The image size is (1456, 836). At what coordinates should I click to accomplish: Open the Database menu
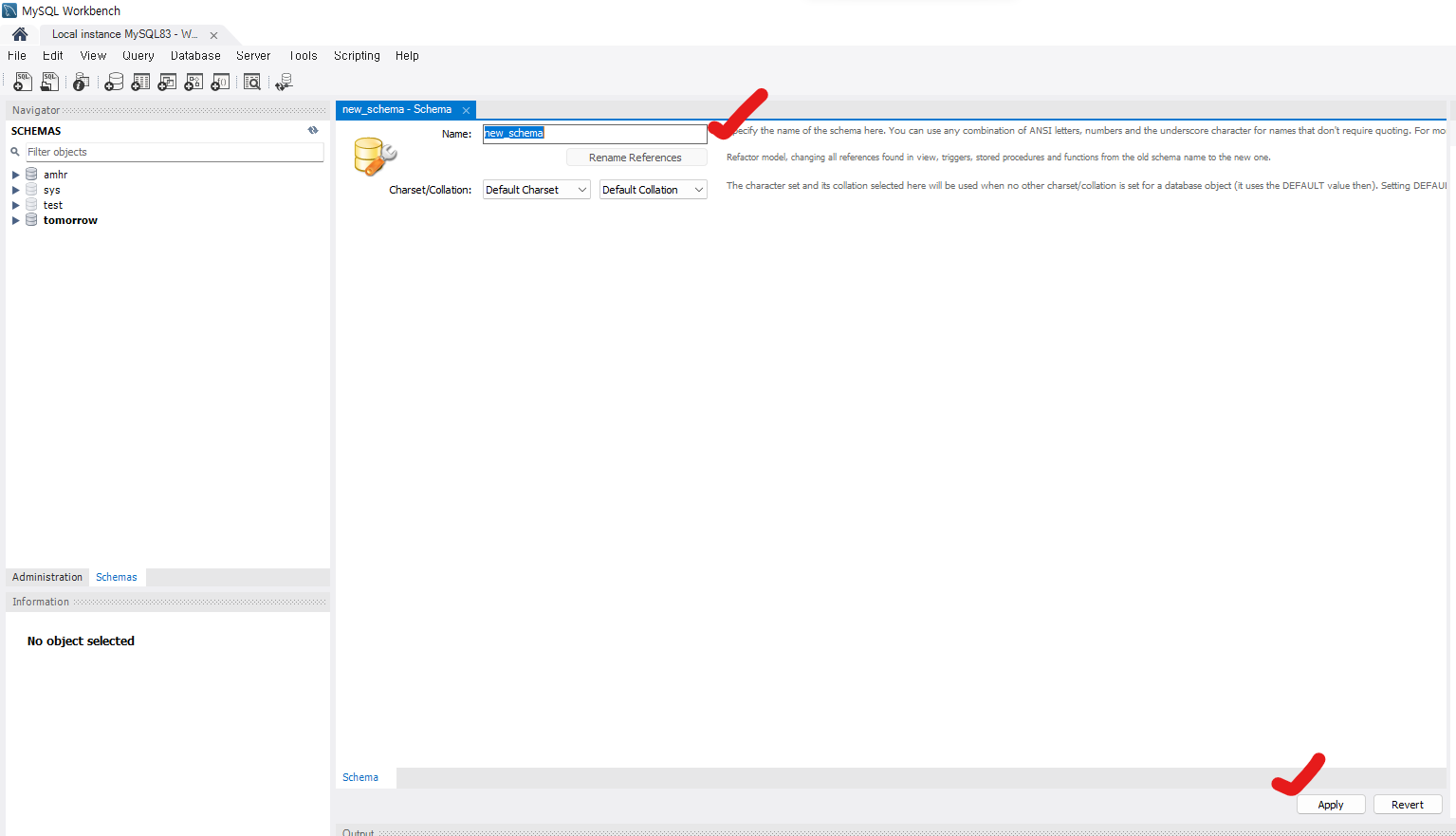pos(195,56)
